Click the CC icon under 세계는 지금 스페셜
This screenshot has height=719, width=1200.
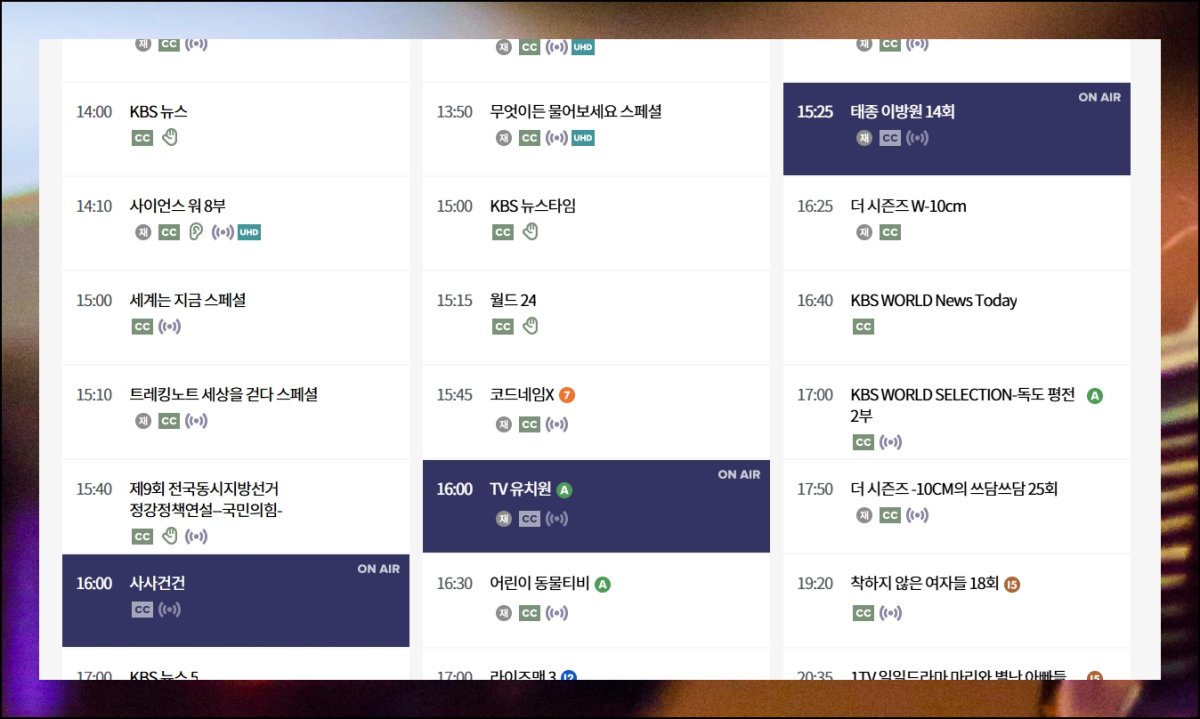tap(142, 326)
